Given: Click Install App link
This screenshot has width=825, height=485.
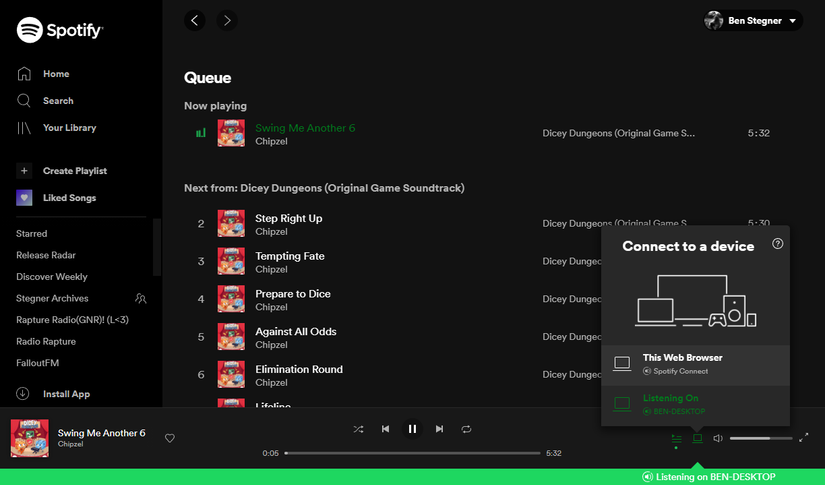Looking at the screenshot, I should 66,394.
